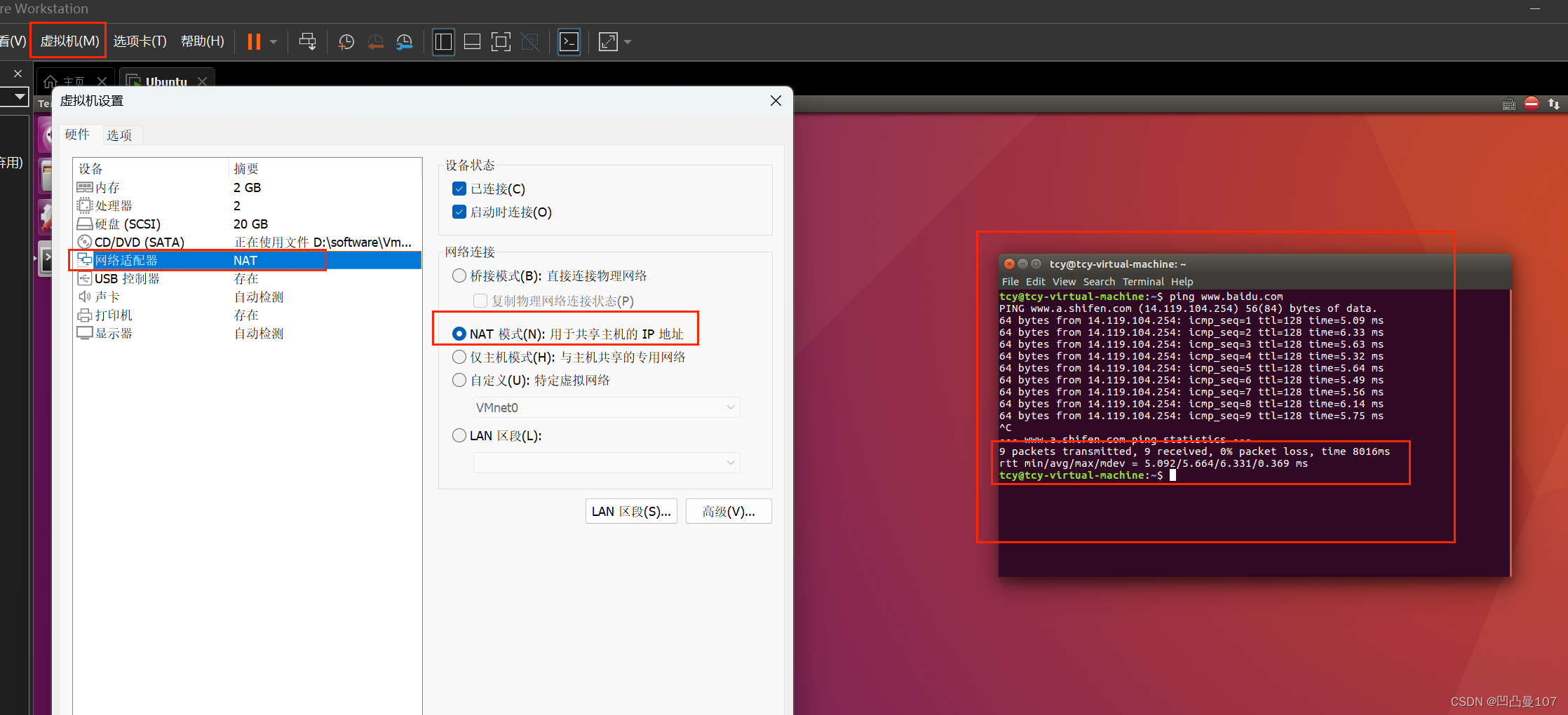Minimize the terminal window
This screenshot has height=715, width=1568.
pos(1022,264)
